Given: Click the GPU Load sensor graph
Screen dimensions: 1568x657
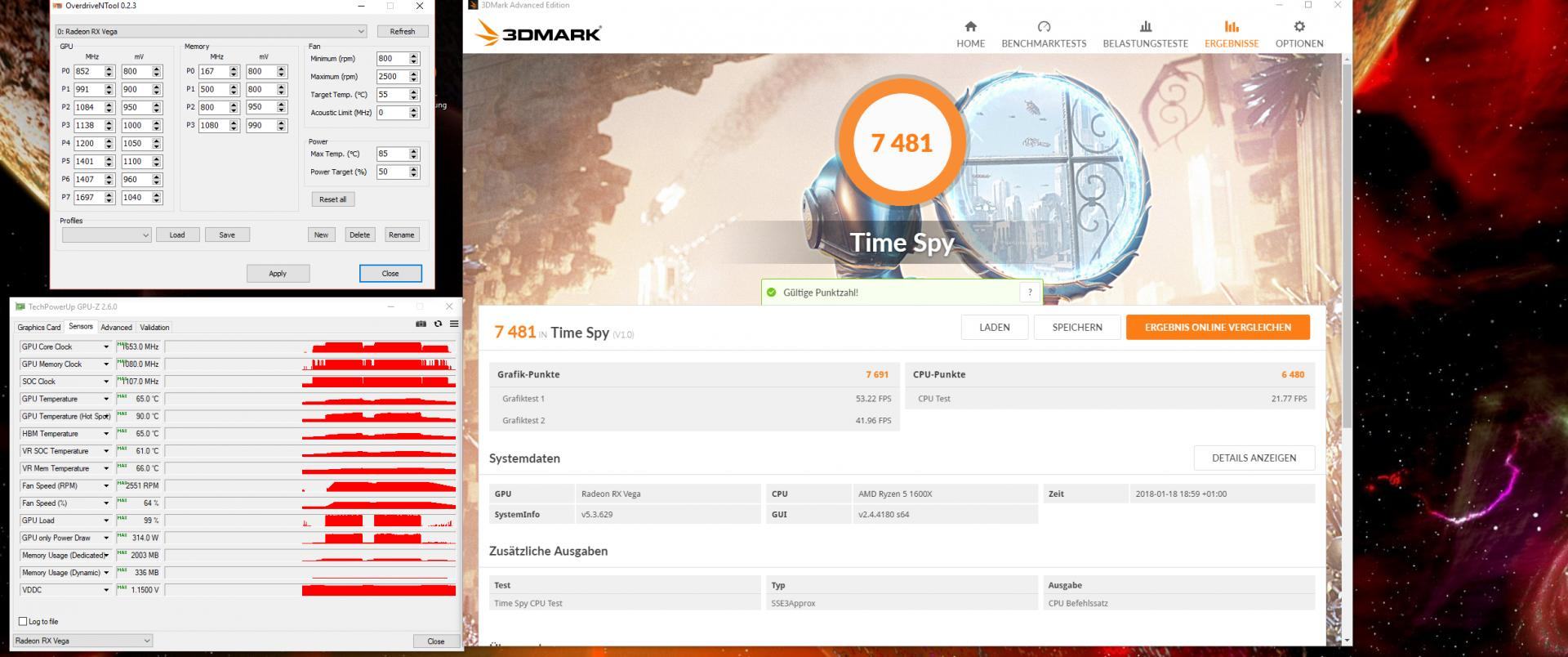Looking at the screenshot, I should point(310,521).
